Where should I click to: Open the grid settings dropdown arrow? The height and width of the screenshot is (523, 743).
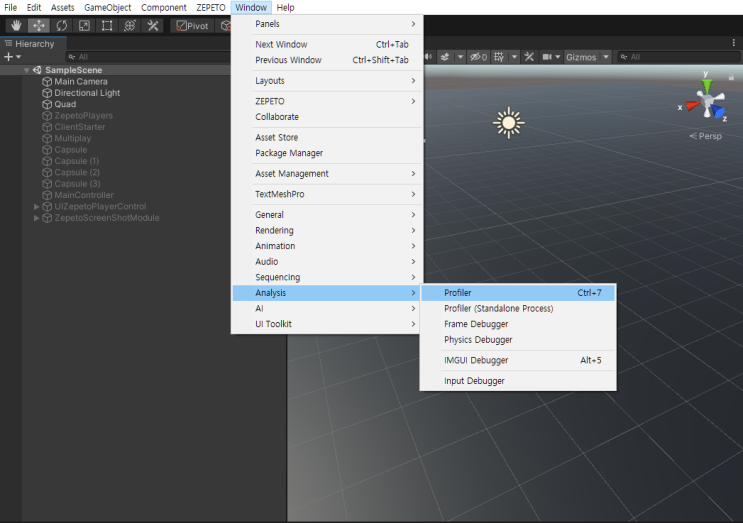(x=514, y=57)
